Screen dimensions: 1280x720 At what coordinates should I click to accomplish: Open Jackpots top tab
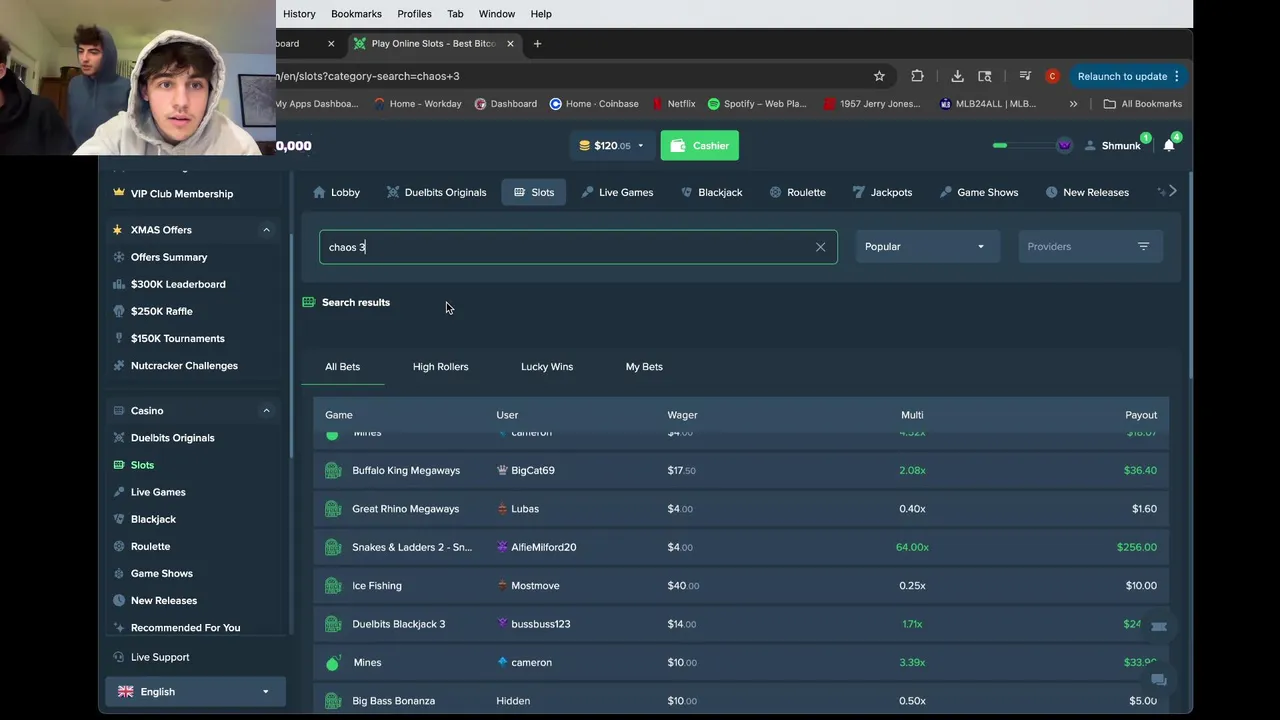(882, 192)
